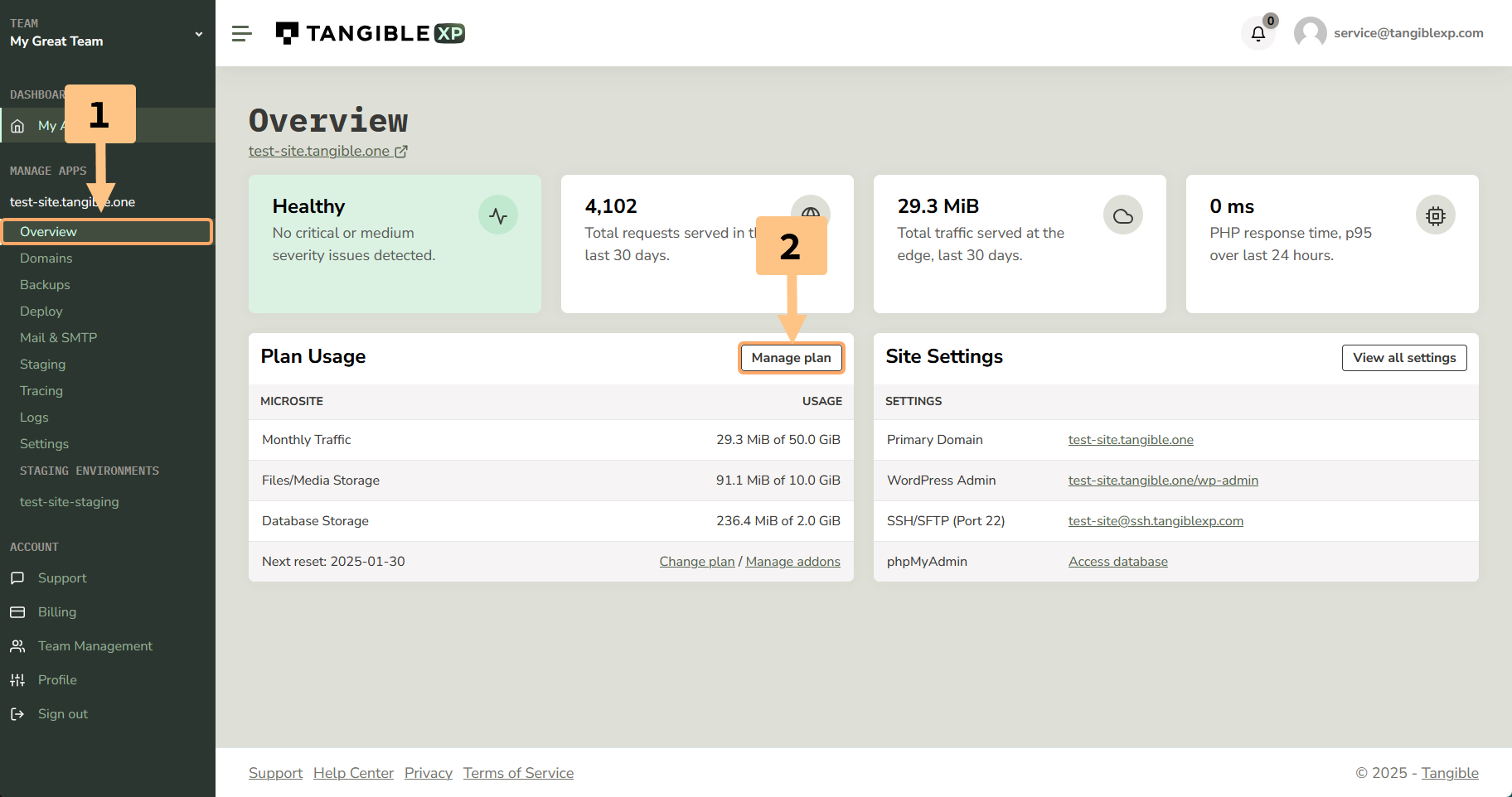Sign out from the sidebar

pos(62,714)
